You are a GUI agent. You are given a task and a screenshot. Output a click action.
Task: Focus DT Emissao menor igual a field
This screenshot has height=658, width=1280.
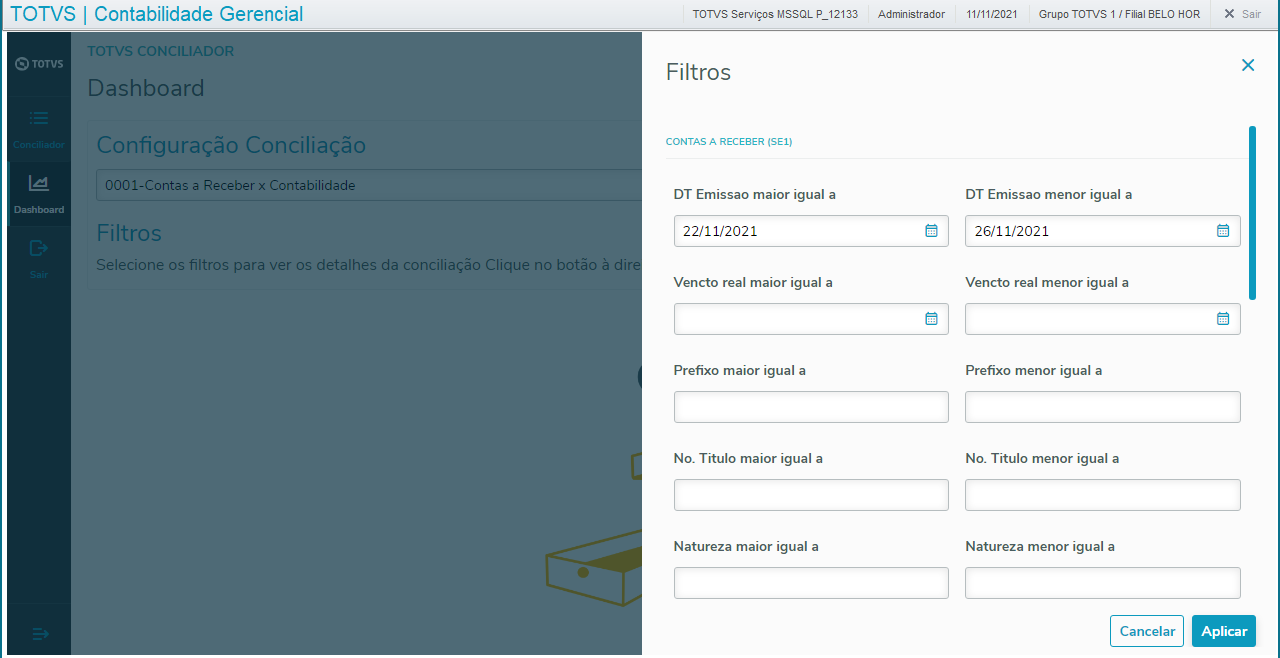click(1102, 231)
